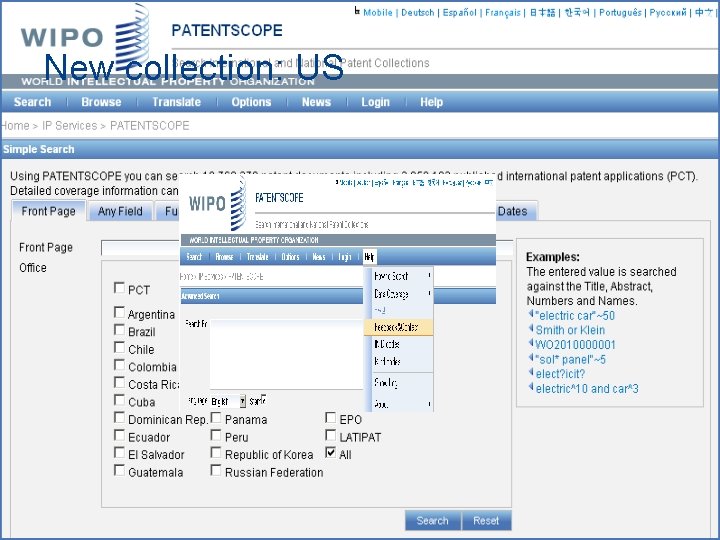
Task: Switch language to Français
Action: pos(503,12)
